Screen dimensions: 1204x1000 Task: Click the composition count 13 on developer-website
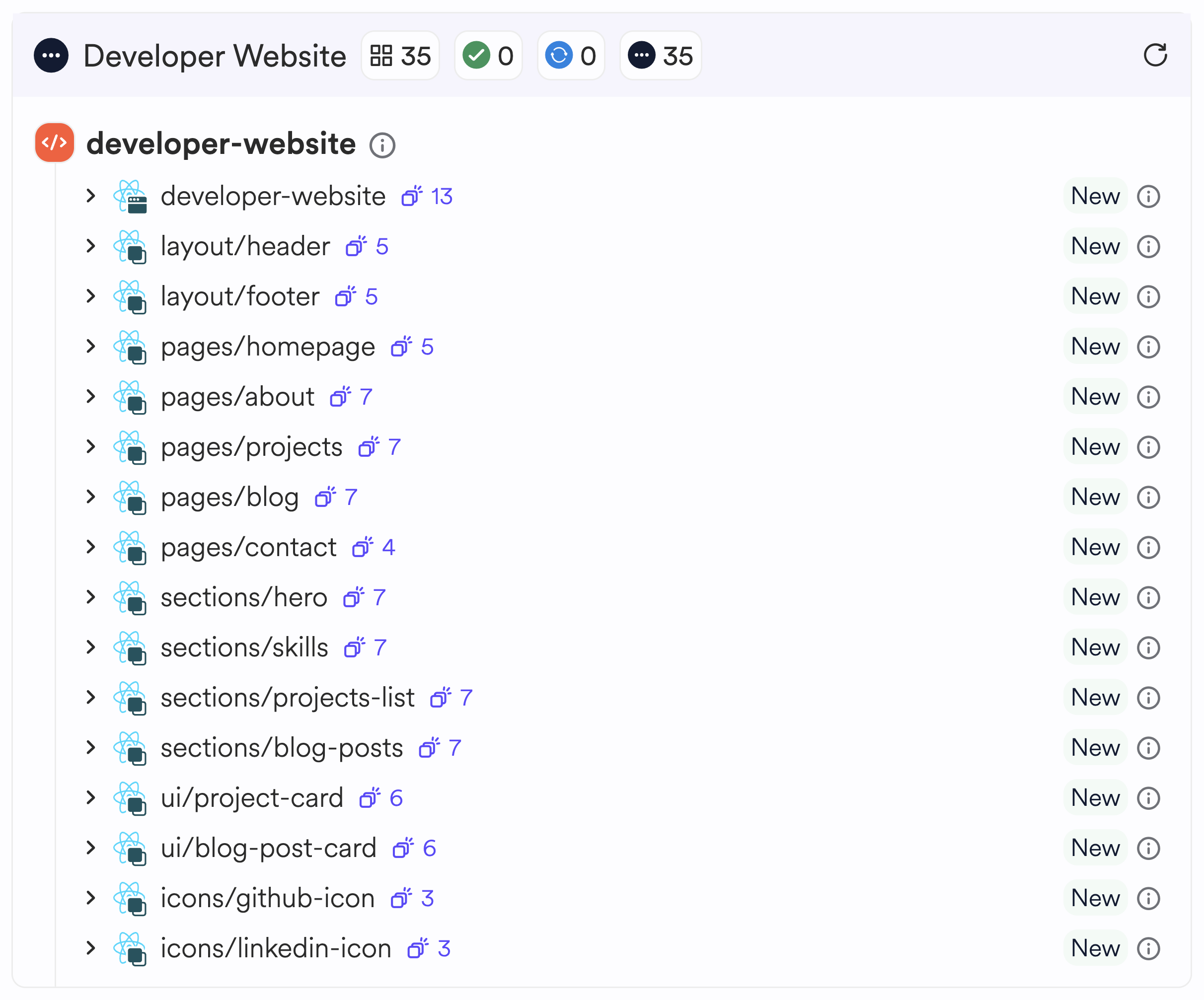[x=442, y=197]
